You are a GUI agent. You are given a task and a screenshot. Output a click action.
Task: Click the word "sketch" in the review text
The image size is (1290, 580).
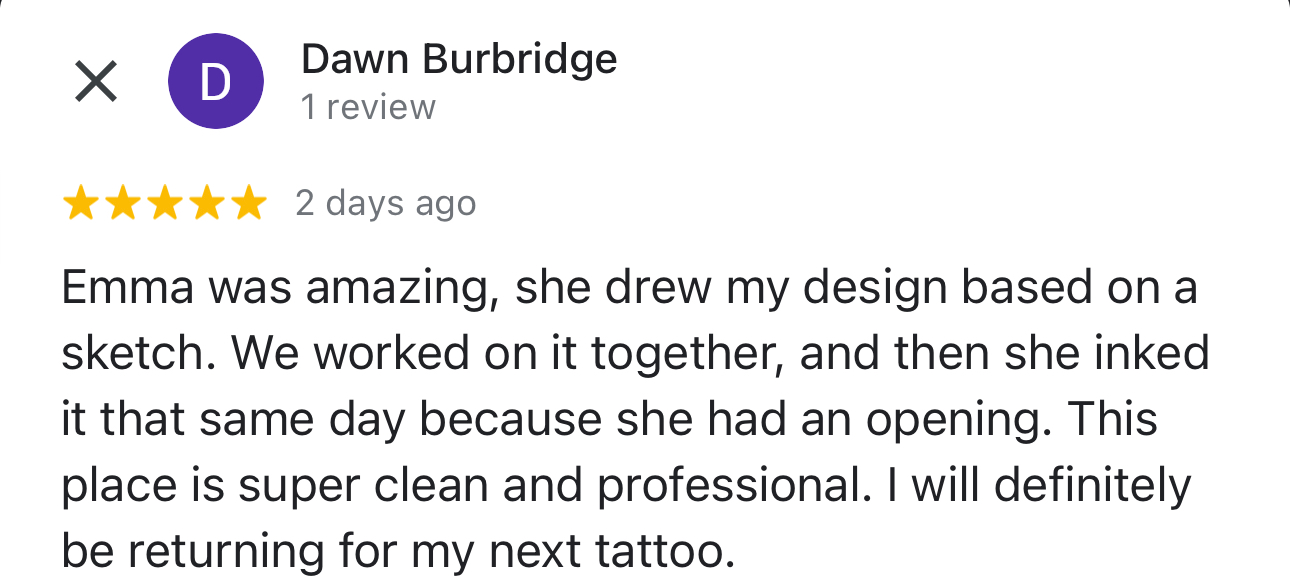(125, 353)
